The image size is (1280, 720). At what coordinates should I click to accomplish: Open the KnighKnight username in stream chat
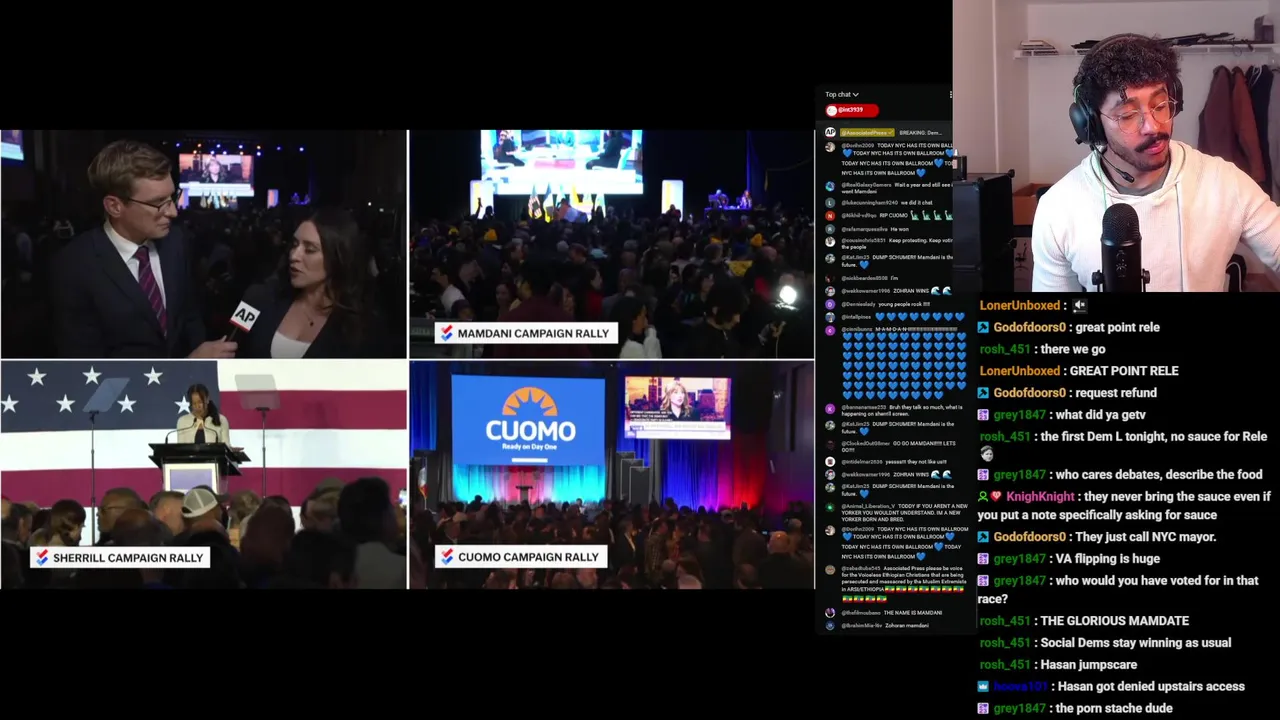point(1040,497)
